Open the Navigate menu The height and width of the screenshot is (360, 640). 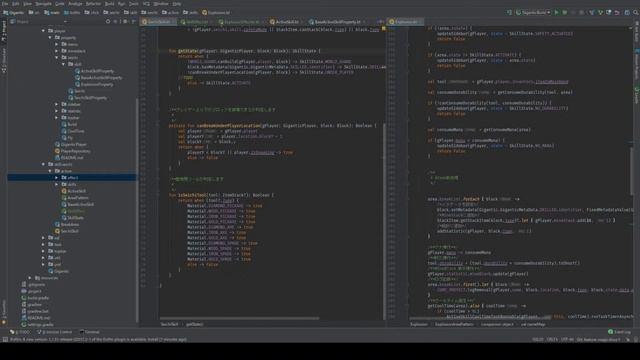pyautogui.click(x=43, y=4)
